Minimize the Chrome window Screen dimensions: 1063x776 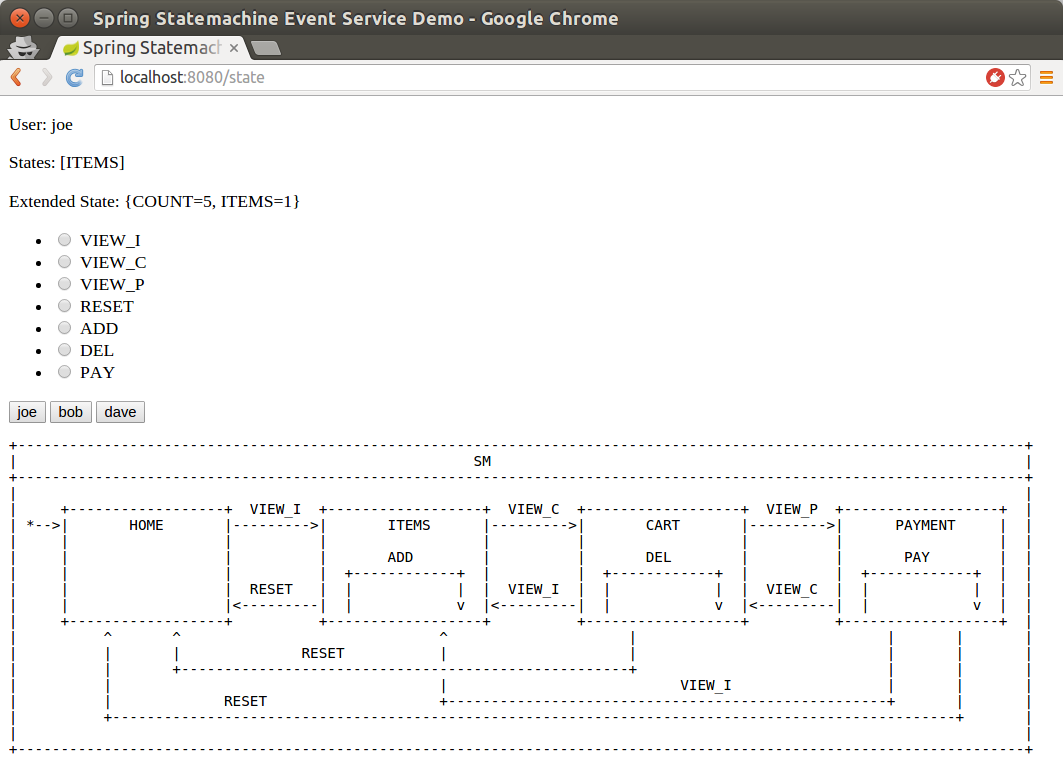[x=44, y=18]
